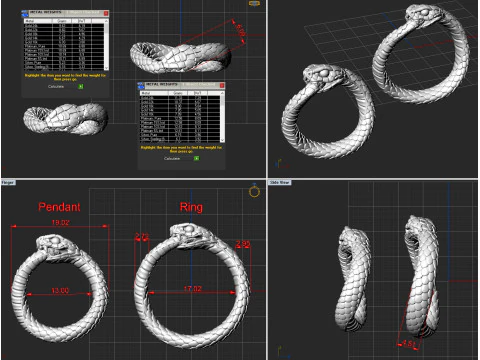This screenshot has height=360, width=480.
Task: Click the Dwt column header in the dialog above the pendant top-view model
Action: [x=81, y=21]
